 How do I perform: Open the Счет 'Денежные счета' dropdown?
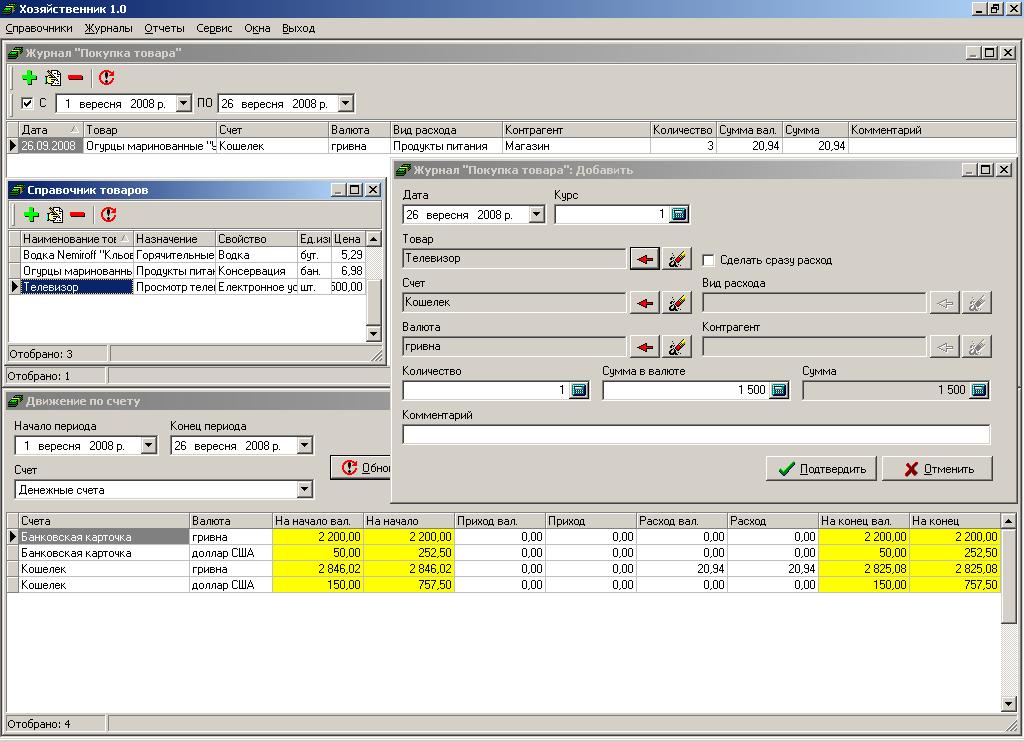pyautogui.click(x=305, y=490)
